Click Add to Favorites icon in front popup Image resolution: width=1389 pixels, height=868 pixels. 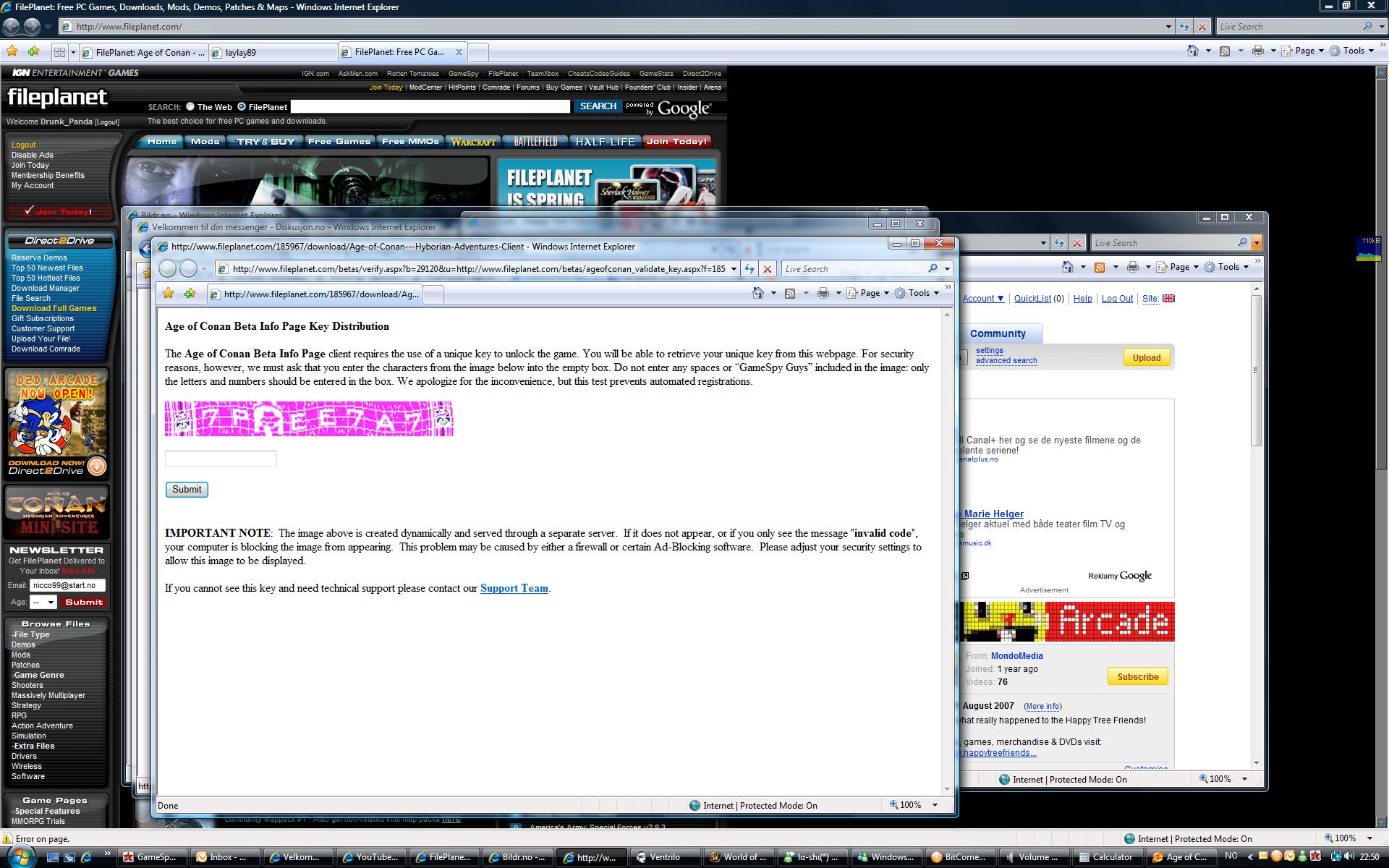click(x=190, y=293)
